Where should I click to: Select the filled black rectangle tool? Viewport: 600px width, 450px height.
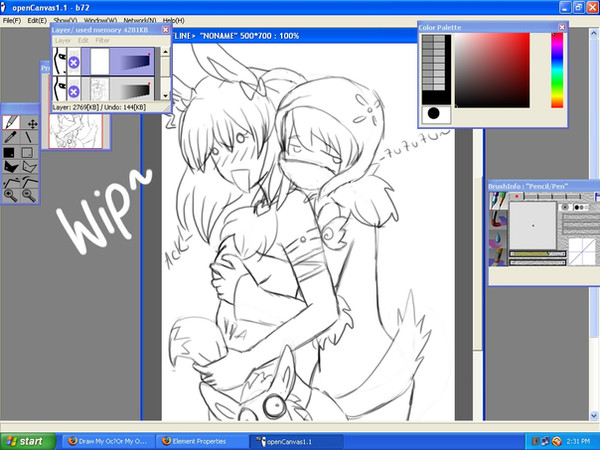[x=9, y=153]
